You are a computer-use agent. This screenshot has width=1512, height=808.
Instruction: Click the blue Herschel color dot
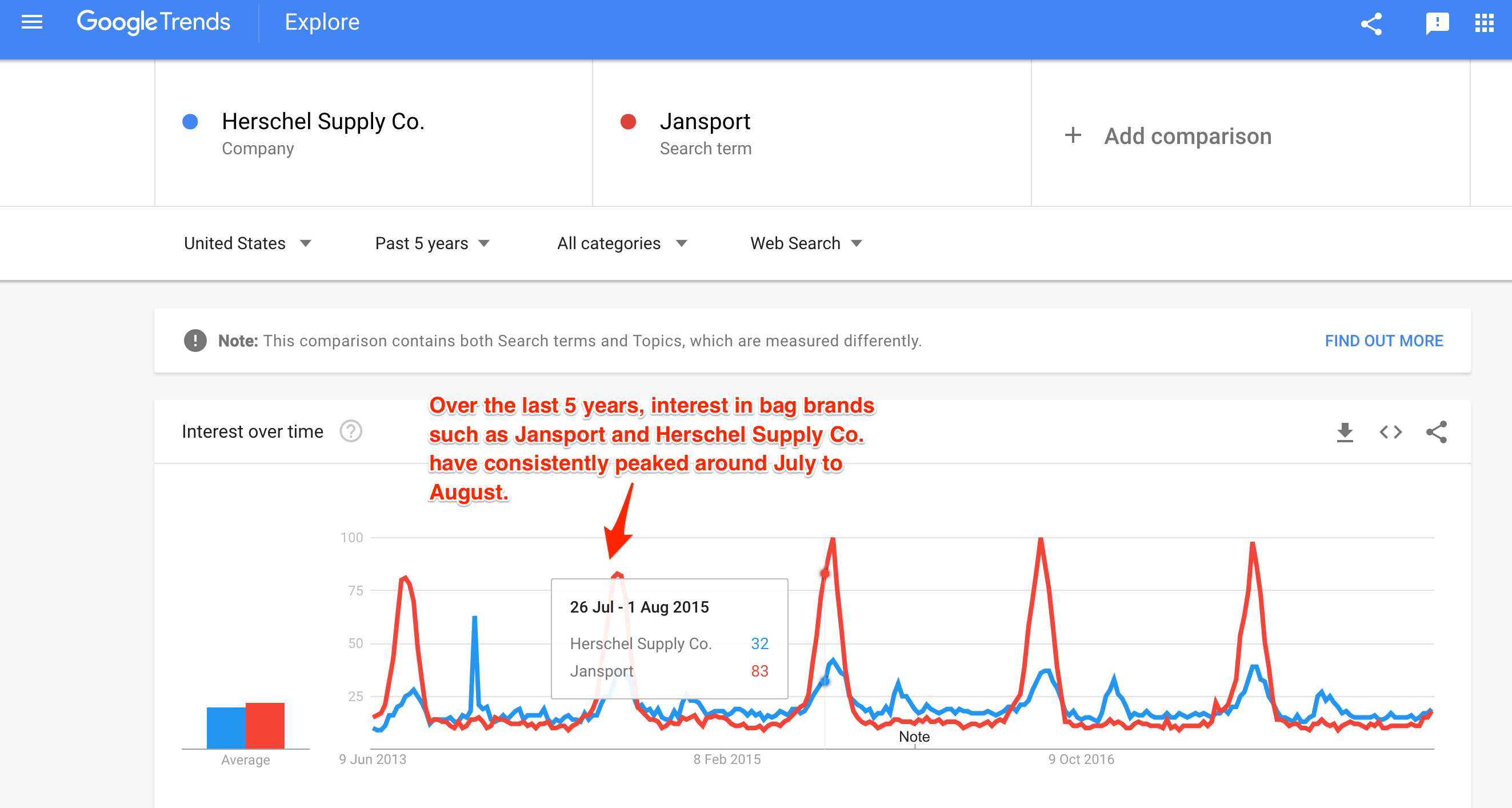(x=190, y=122)
